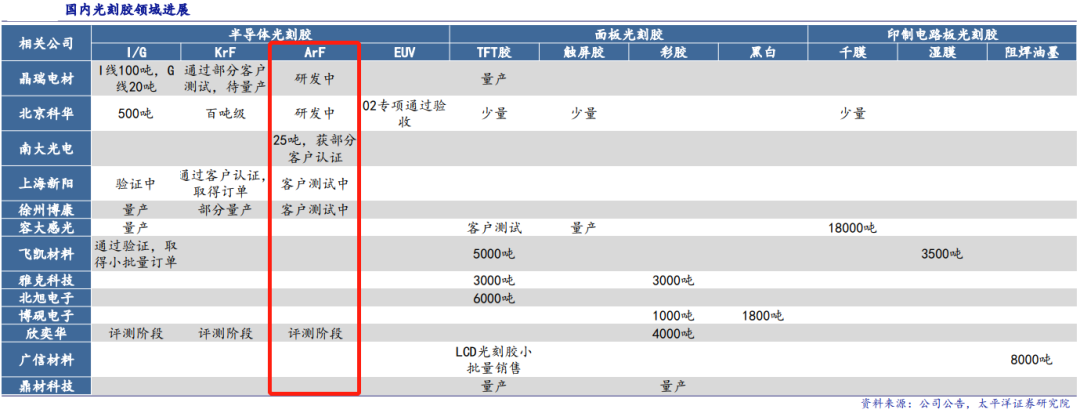Click the 3500吨 cell
Screen dimensions: 1080x413
942,253
